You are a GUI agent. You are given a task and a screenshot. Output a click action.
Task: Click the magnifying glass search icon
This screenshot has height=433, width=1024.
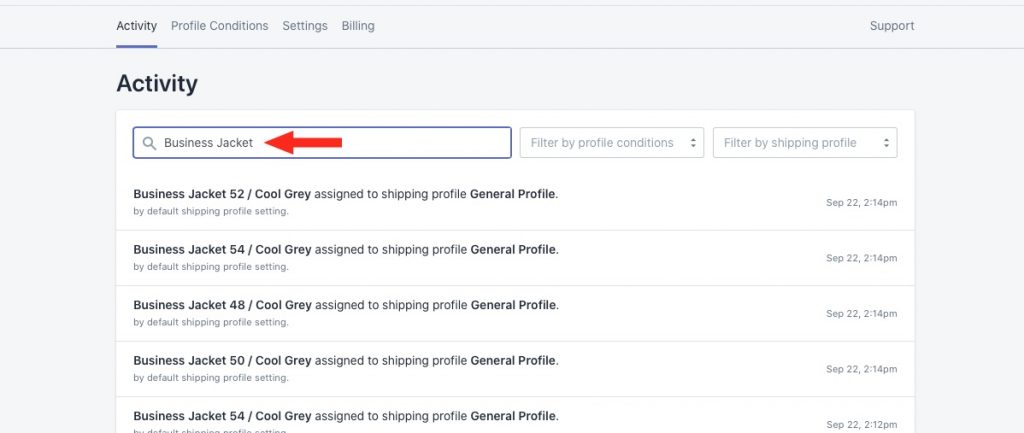point(150,143)
